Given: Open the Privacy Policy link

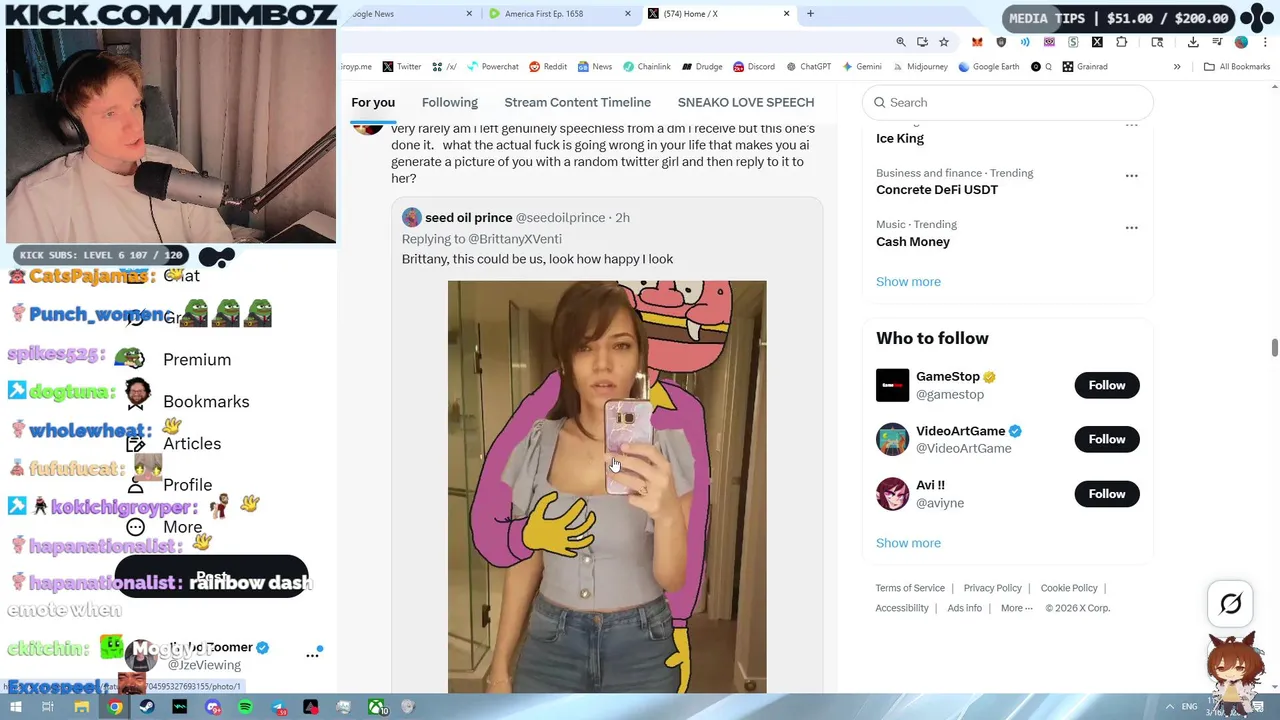Looking at the screenshot, I should click(x=992, y=588).
